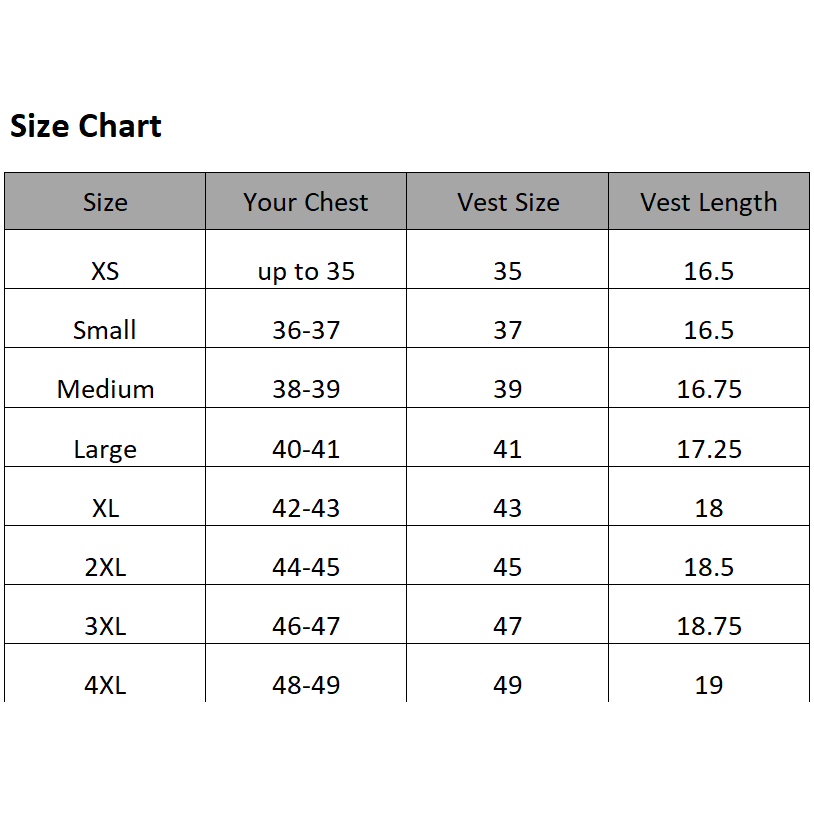Select the 2XL size row label
The height and width of the screenshot is (814, 814).
105,567
